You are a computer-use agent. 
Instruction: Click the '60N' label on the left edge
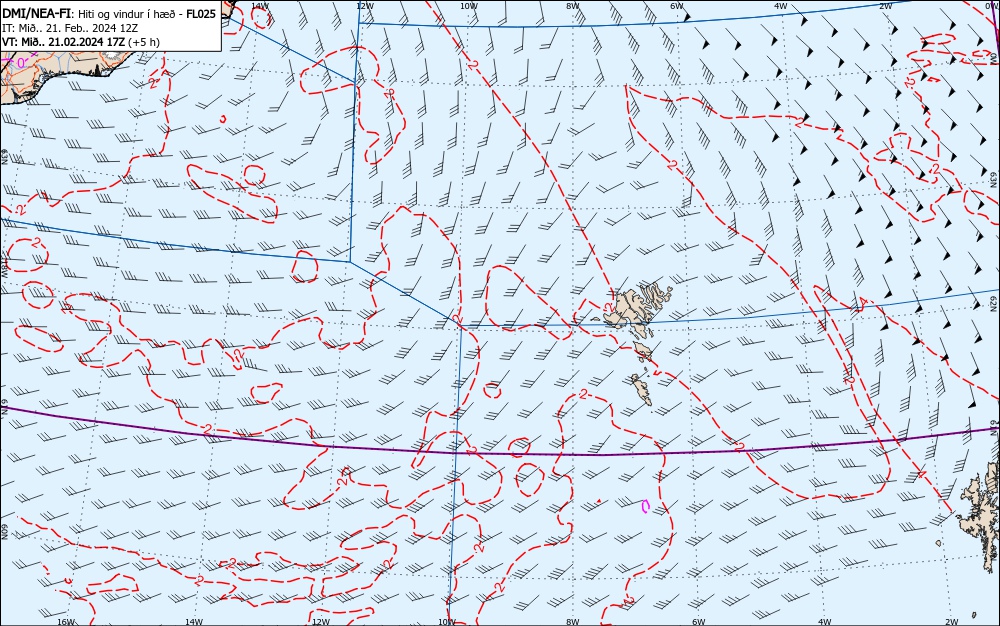pos(4,532)
